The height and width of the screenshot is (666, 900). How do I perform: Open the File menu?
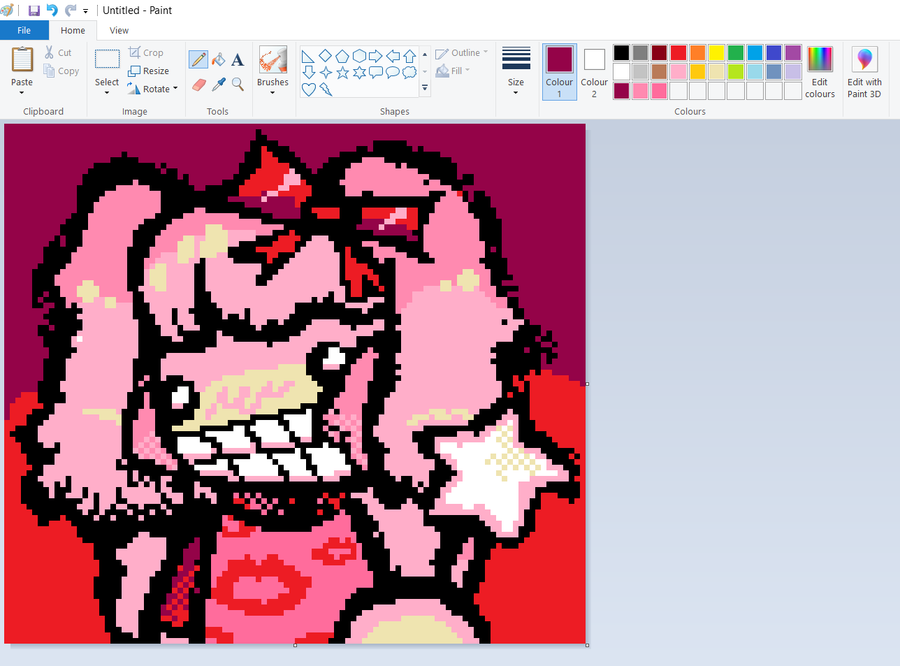[x=24, y=30]
